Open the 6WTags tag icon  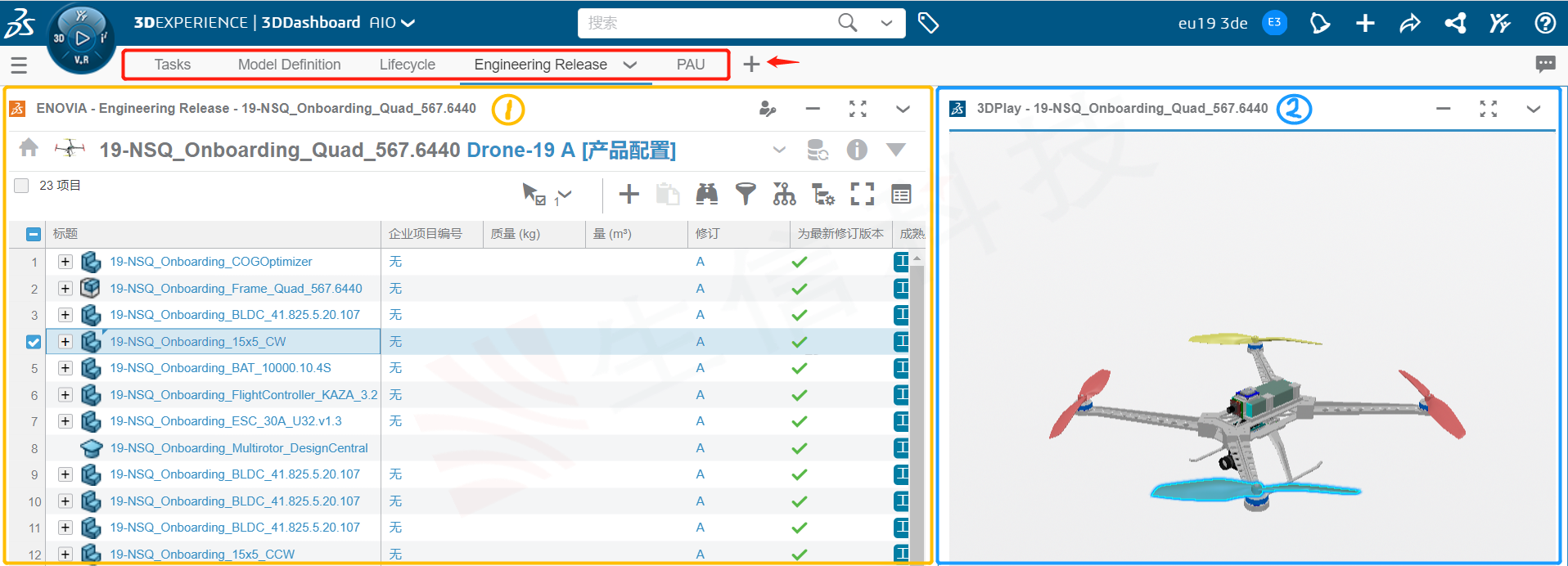coord(928,23)
